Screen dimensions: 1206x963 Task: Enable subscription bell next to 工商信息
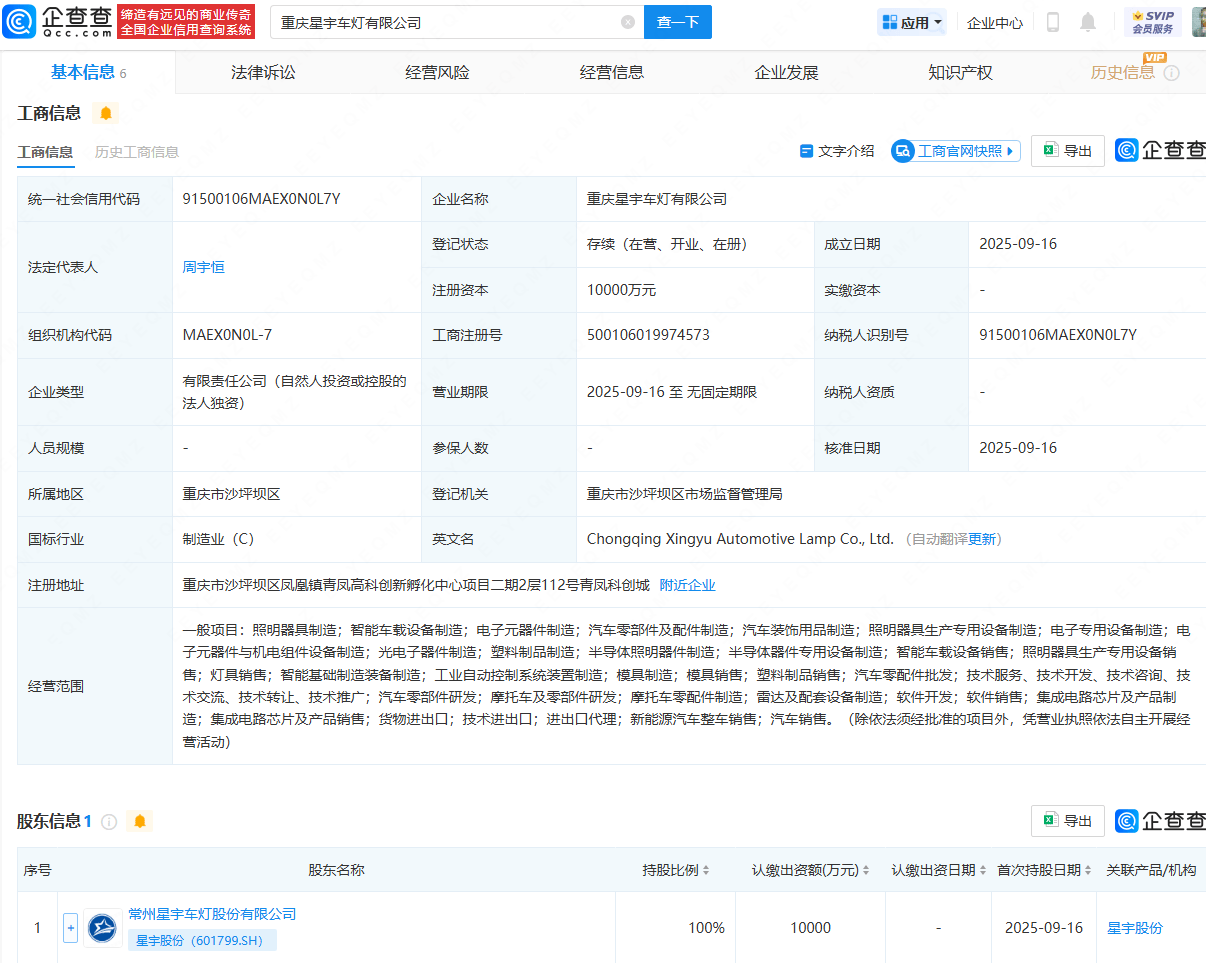[x=105, y=113]
